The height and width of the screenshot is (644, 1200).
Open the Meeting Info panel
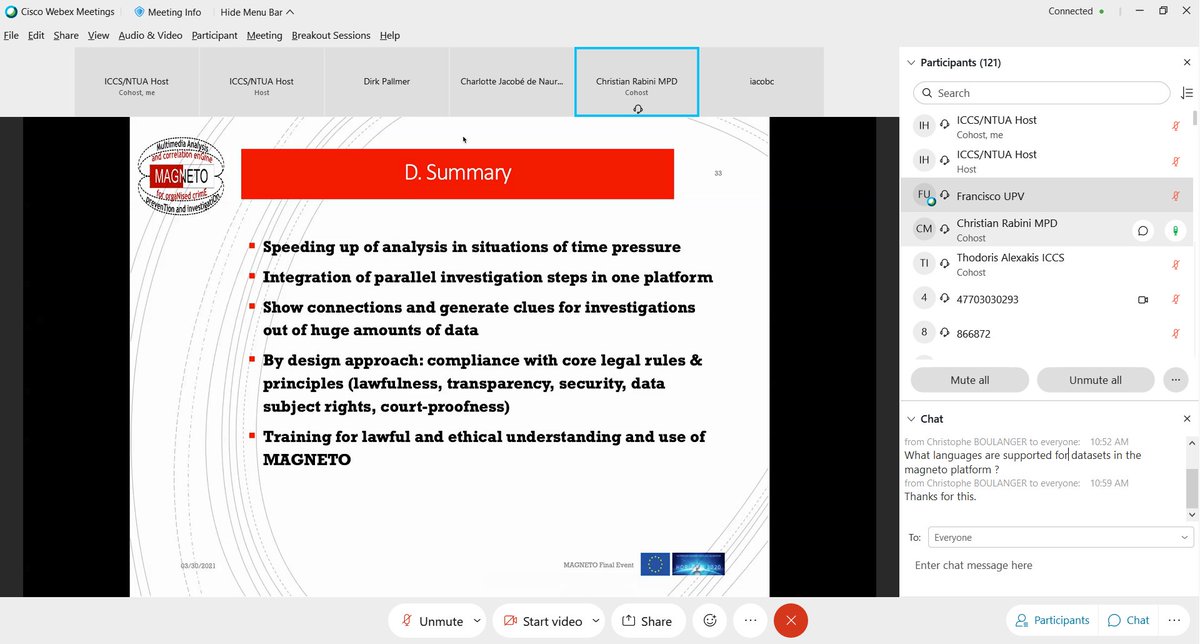pyautogui.click(x=168, y=12)
